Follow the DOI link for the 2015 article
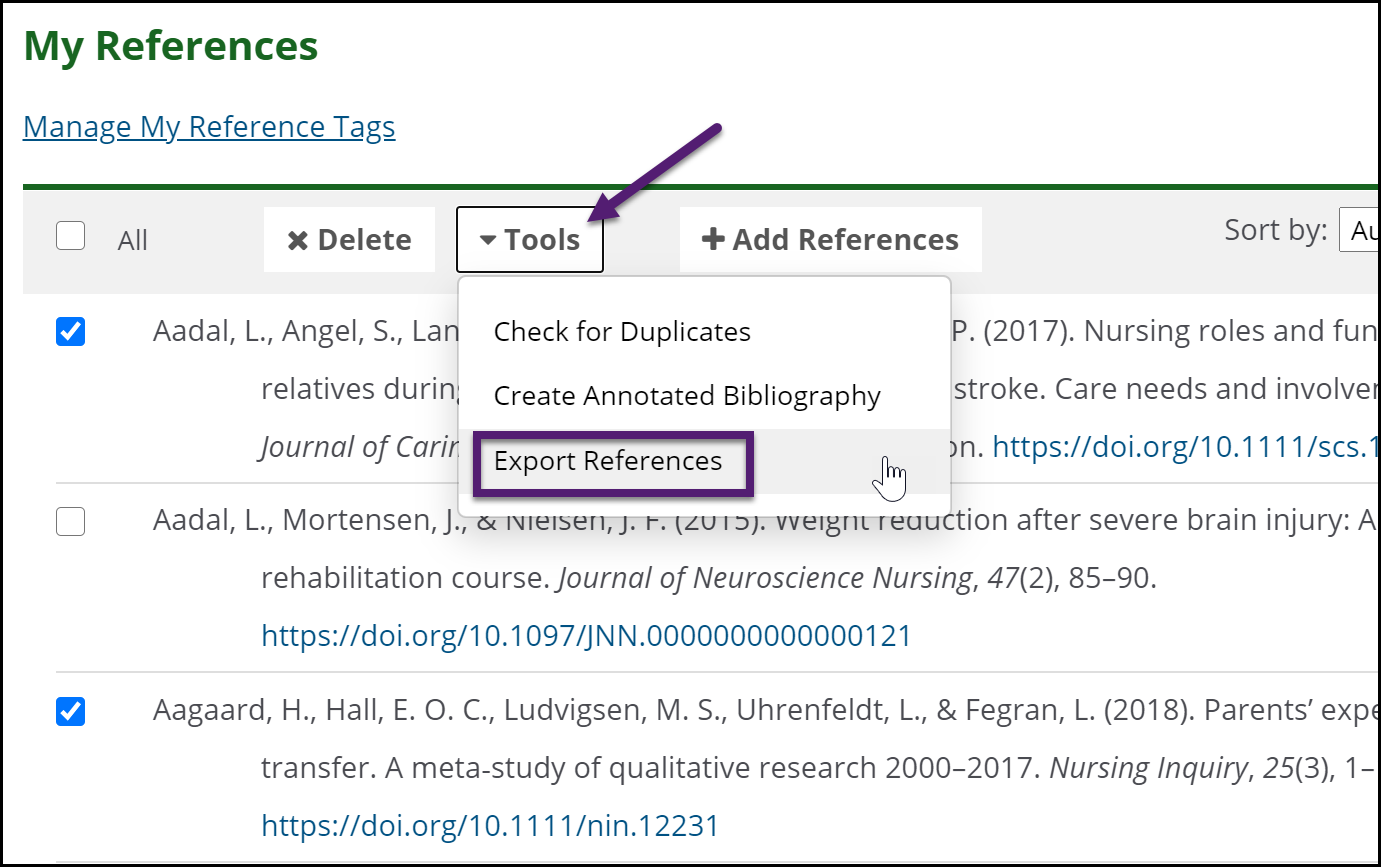The height and width of the screenshot is (867, 1381). coord(586,635)
